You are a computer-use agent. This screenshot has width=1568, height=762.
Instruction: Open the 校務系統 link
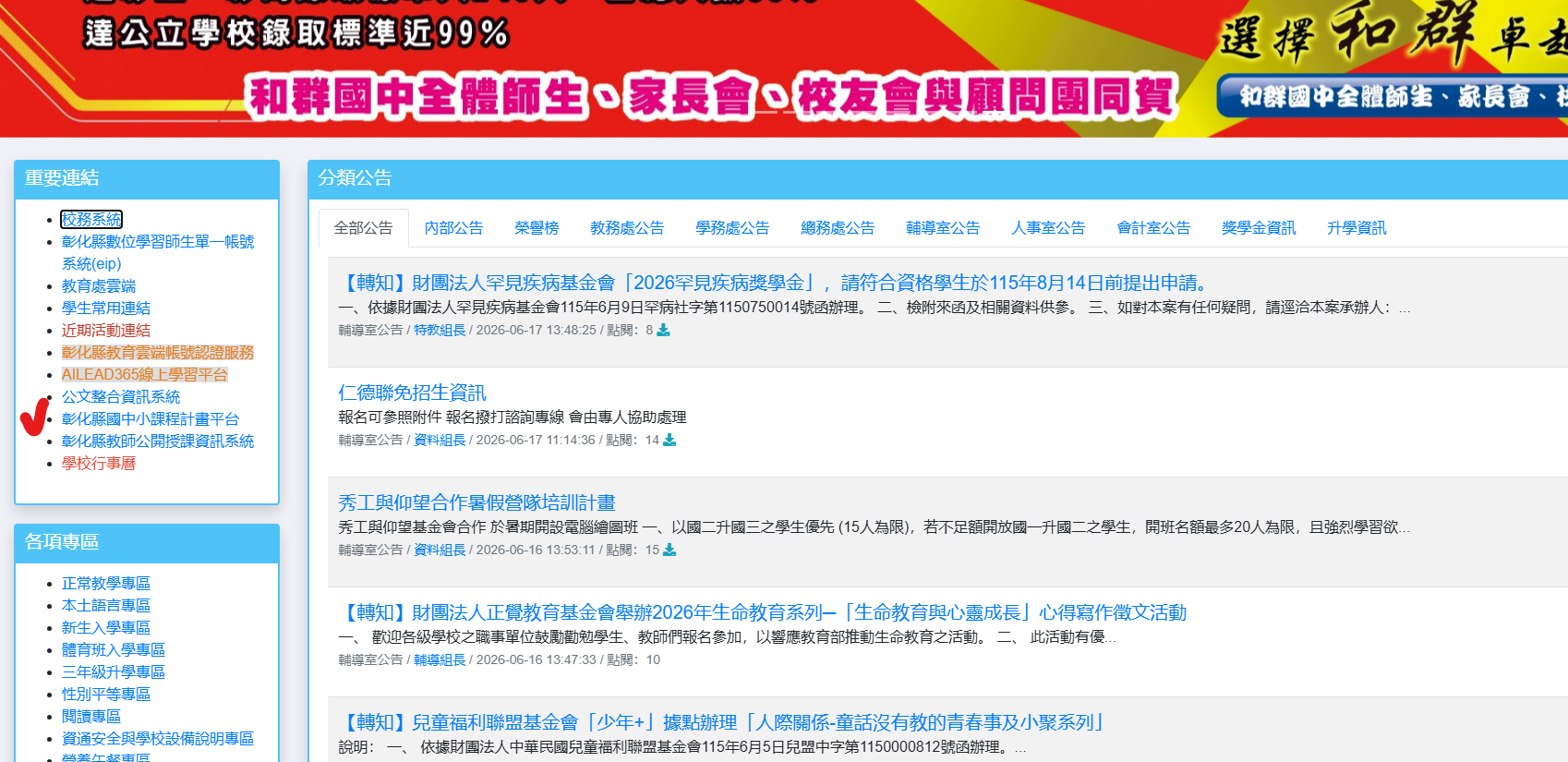pyautogui.click(x=91, y=219)
